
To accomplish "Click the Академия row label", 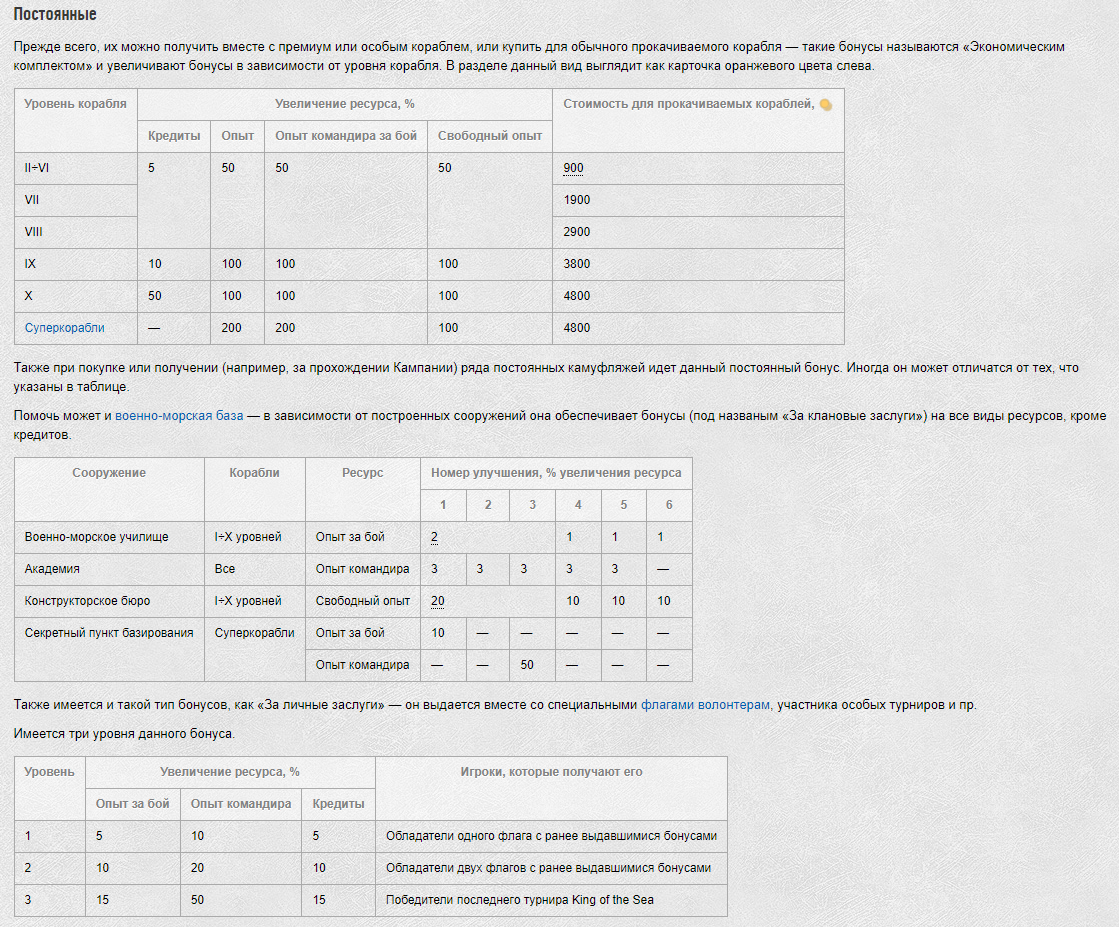I will coord(52,569).
